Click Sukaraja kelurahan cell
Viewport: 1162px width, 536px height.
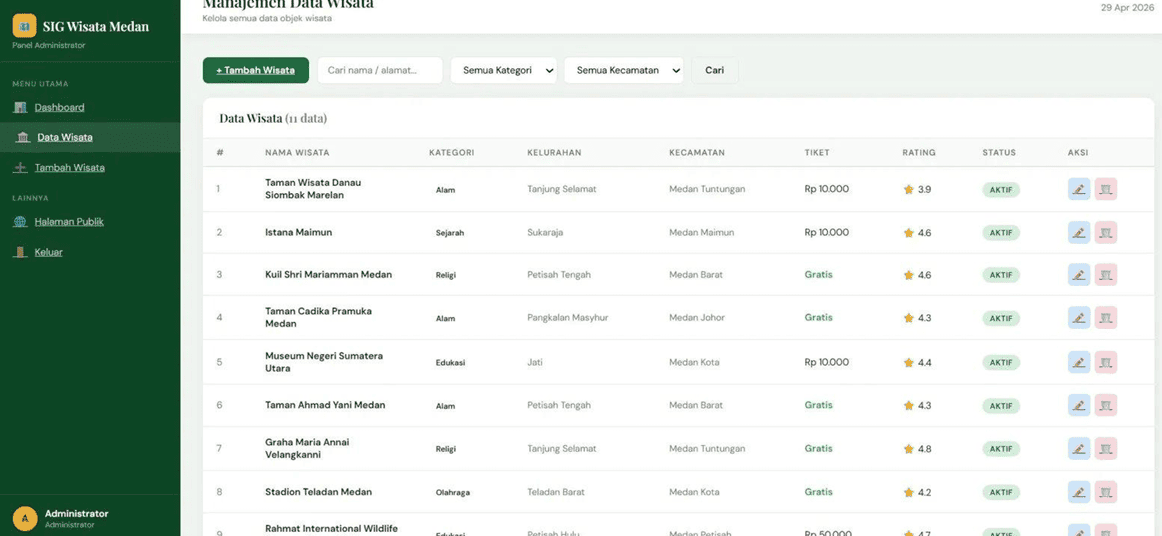click(x=545, y=233)
